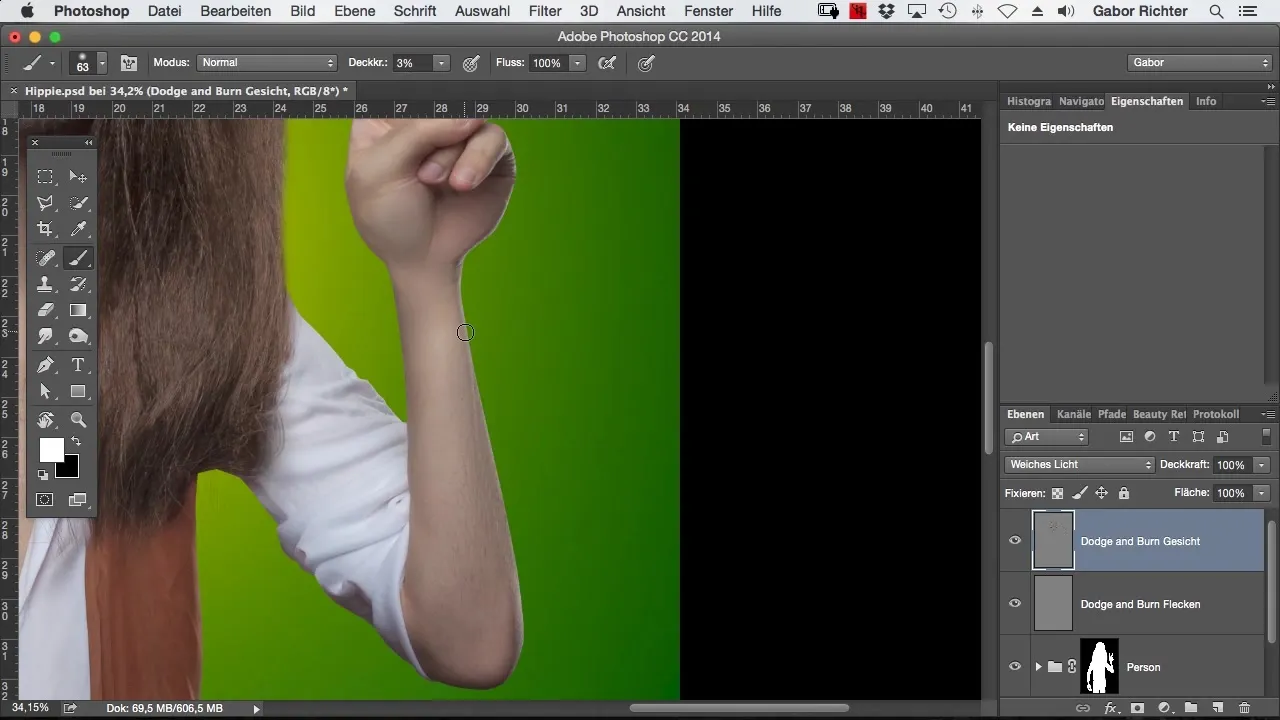The height and width of the screenshot is (720, 1280).
Task: Hide the Dodge and Burn Gesicht layer
Action: [x=1015, y=541]
